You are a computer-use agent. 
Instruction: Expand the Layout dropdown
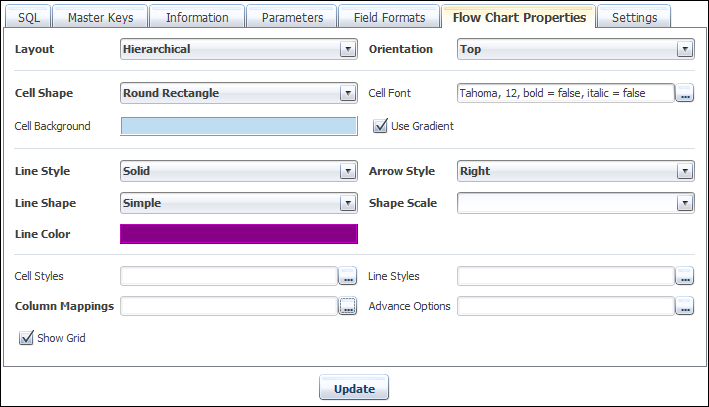point(347,49)
